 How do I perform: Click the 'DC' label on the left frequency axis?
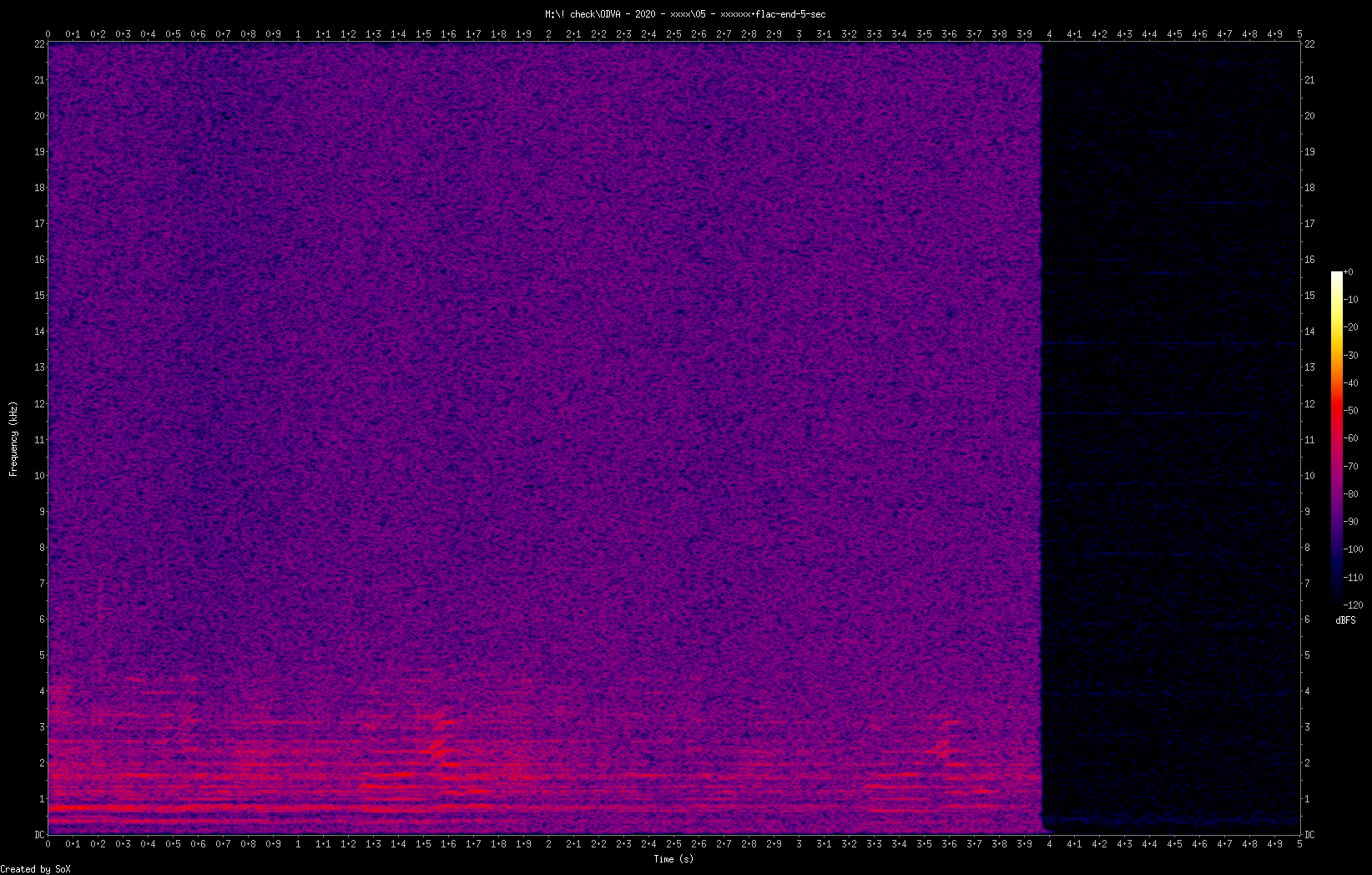pyautogui.click(x=39, y=835)
